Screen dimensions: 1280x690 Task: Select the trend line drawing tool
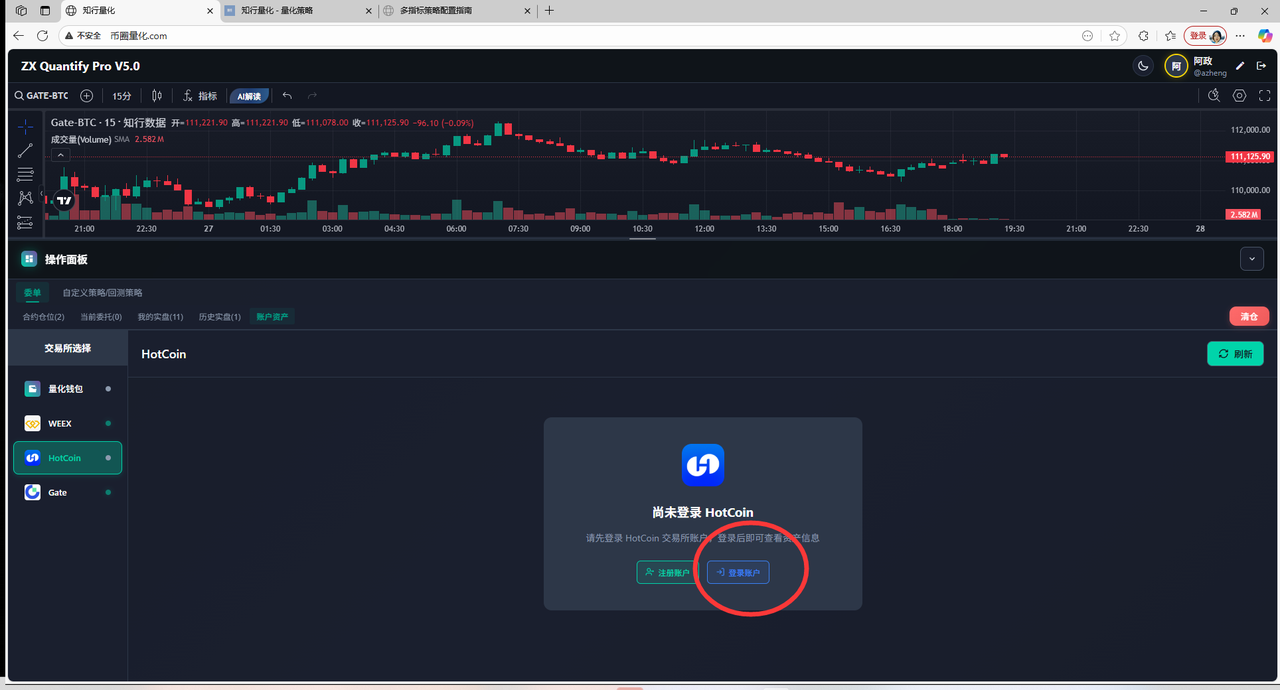25,151
